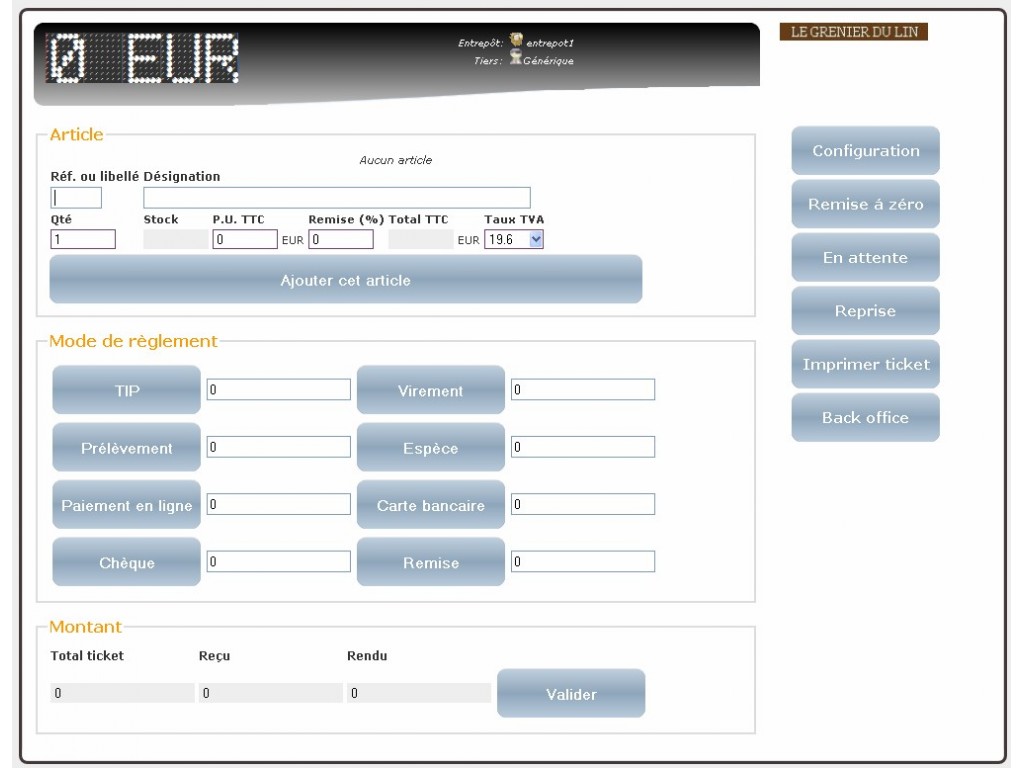Click the Virement amount field
The height and width of the screenshot is (768, 1024).
[583, 390]
